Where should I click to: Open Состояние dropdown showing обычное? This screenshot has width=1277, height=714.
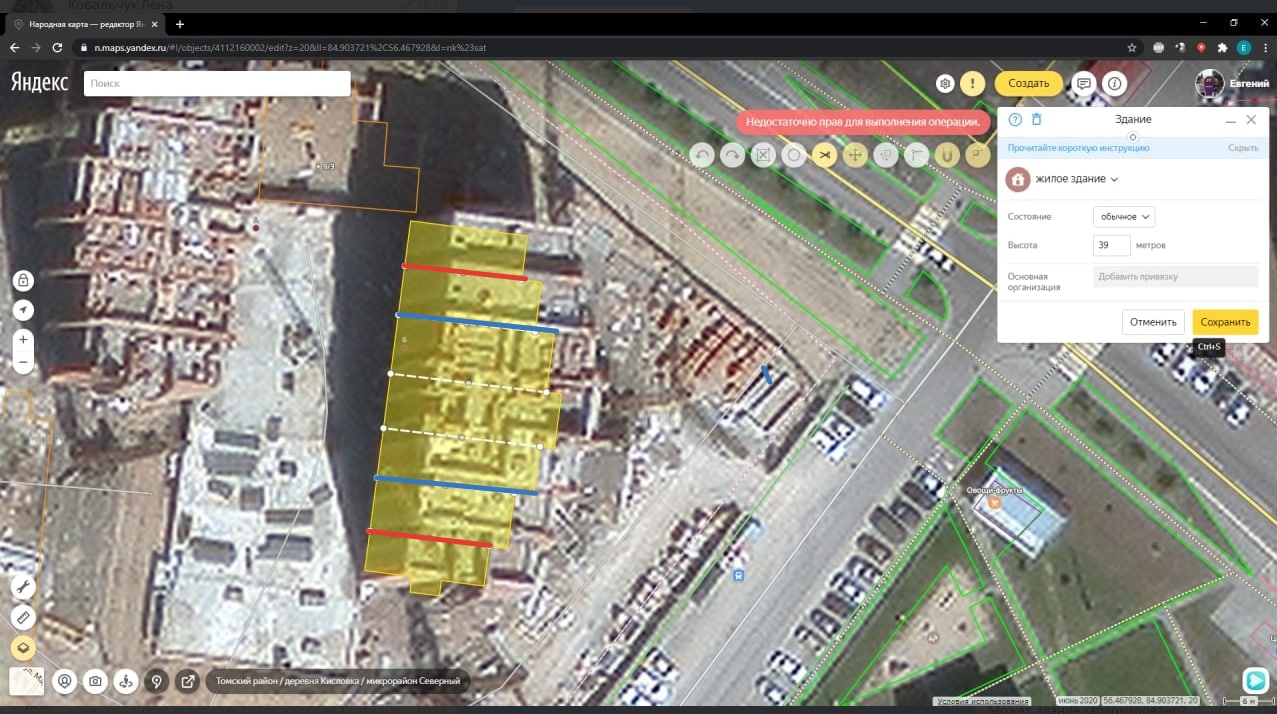point(1124,217)
